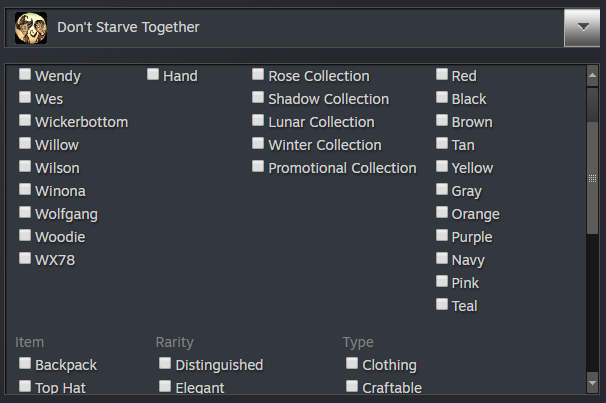This screenshot has height=403, width=606.
Task: Check the Craftable type filter
Action: [x=353, y=387]
